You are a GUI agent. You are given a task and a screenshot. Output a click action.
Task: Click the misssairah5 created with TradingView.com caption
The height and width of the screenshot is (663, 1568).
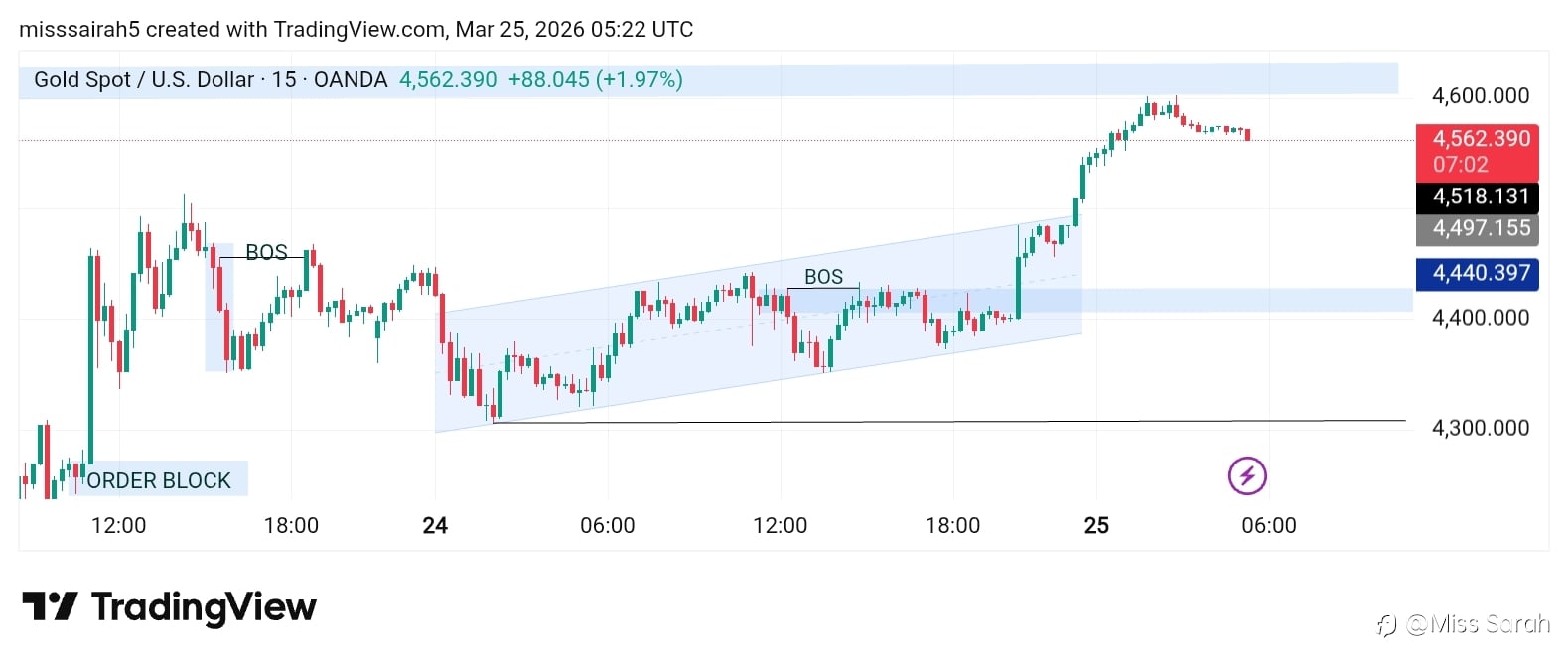coord(356,29)
